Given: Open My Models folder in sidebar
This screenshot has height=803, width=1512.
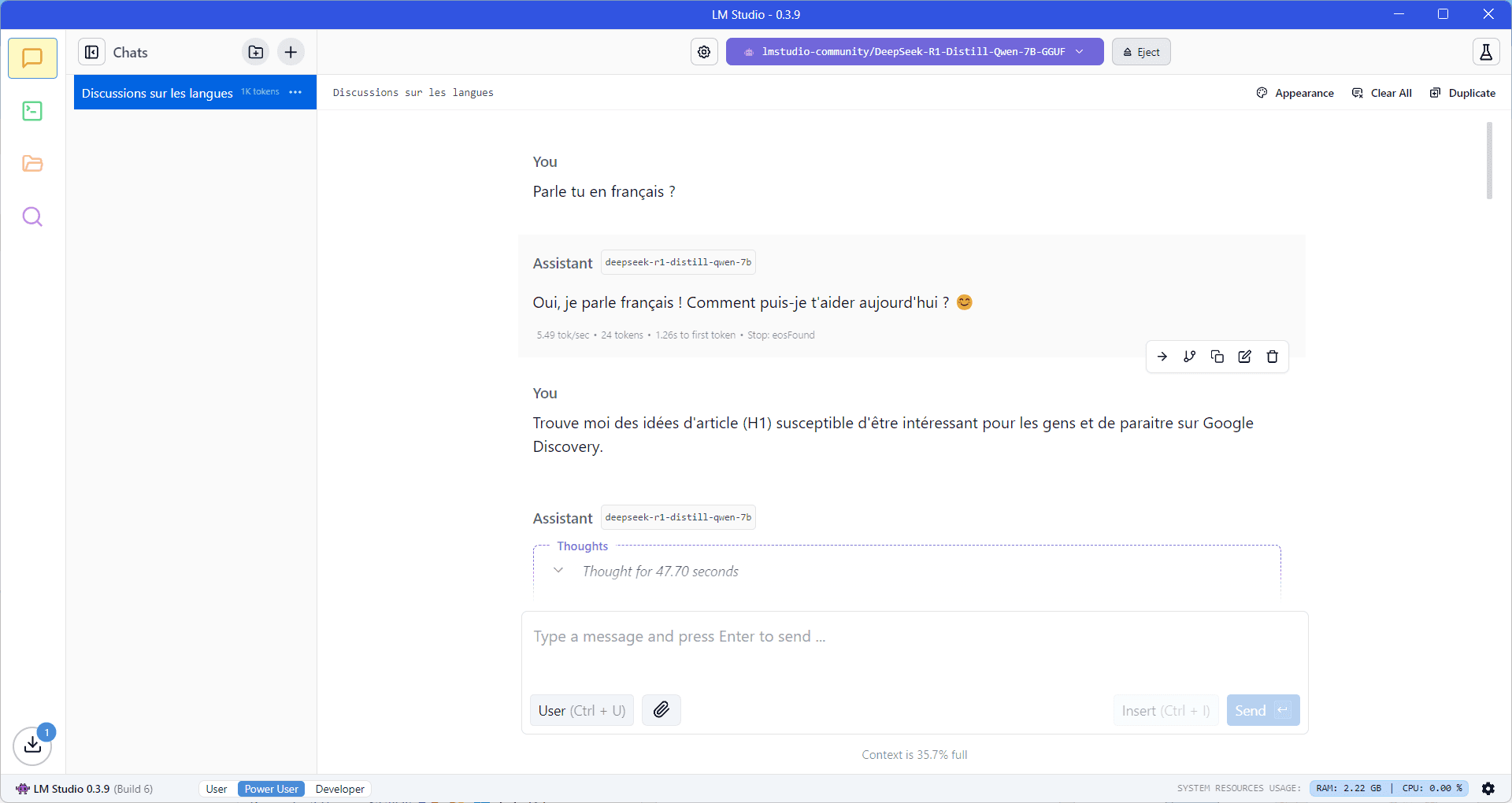Looking at the screenshot, I should (x=32, y=164).
